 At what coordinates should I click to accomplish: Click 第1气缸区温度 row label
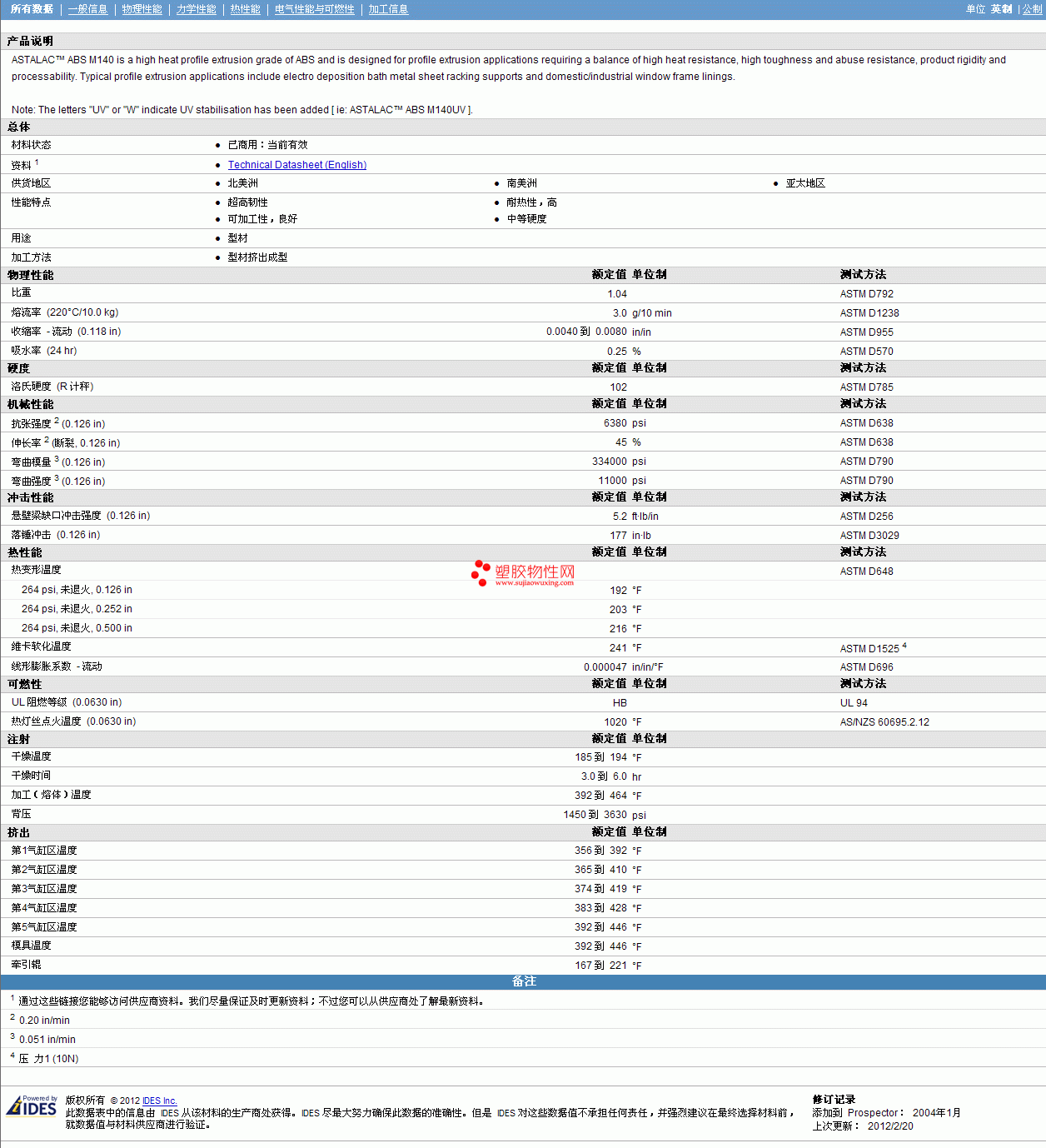pos(44,851)
